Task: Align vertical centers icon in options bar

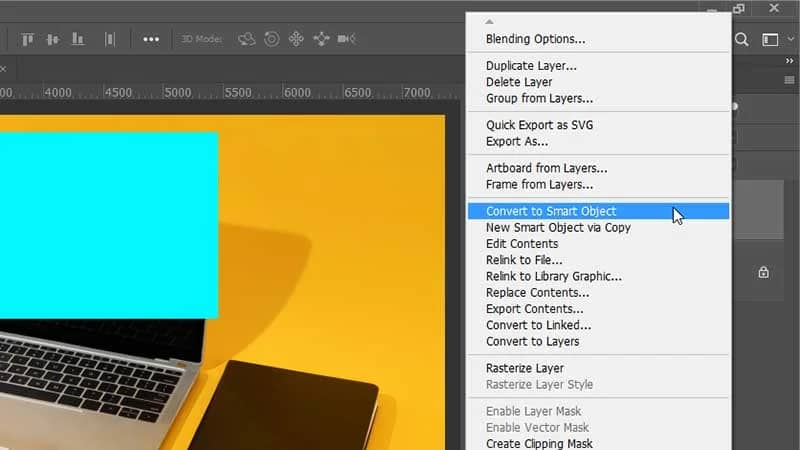Action: [x=53, y=39]
